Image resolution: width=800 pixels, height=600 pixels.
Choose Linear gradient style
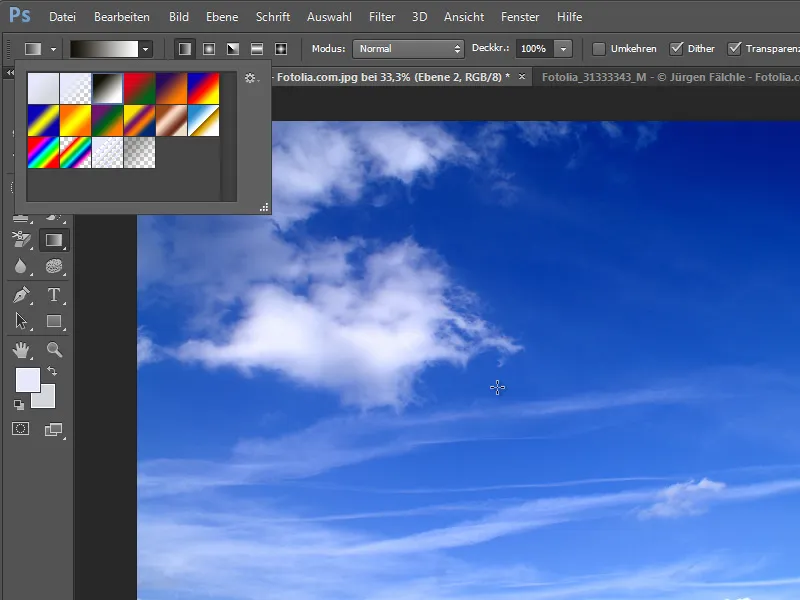click(x=185, y=49)
